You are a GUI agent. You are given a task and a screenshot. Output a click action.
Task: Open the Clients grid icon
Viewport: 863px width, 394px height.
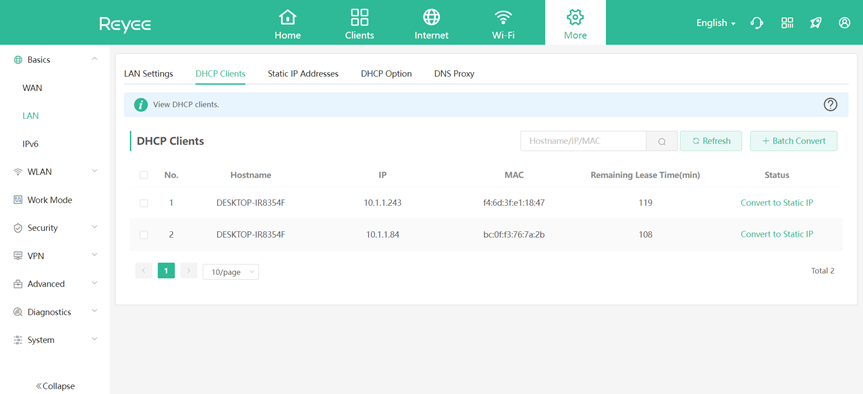[359, 17]
